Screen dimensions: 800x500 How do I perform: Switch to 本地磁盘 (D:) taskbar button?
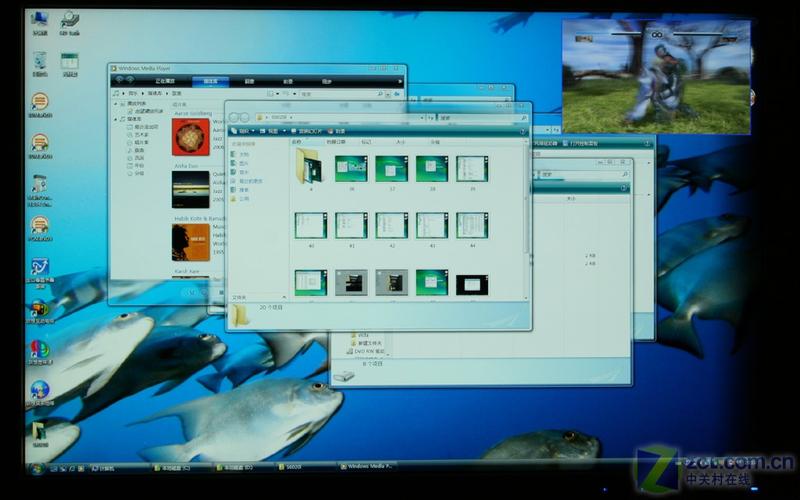click(244, 467)
